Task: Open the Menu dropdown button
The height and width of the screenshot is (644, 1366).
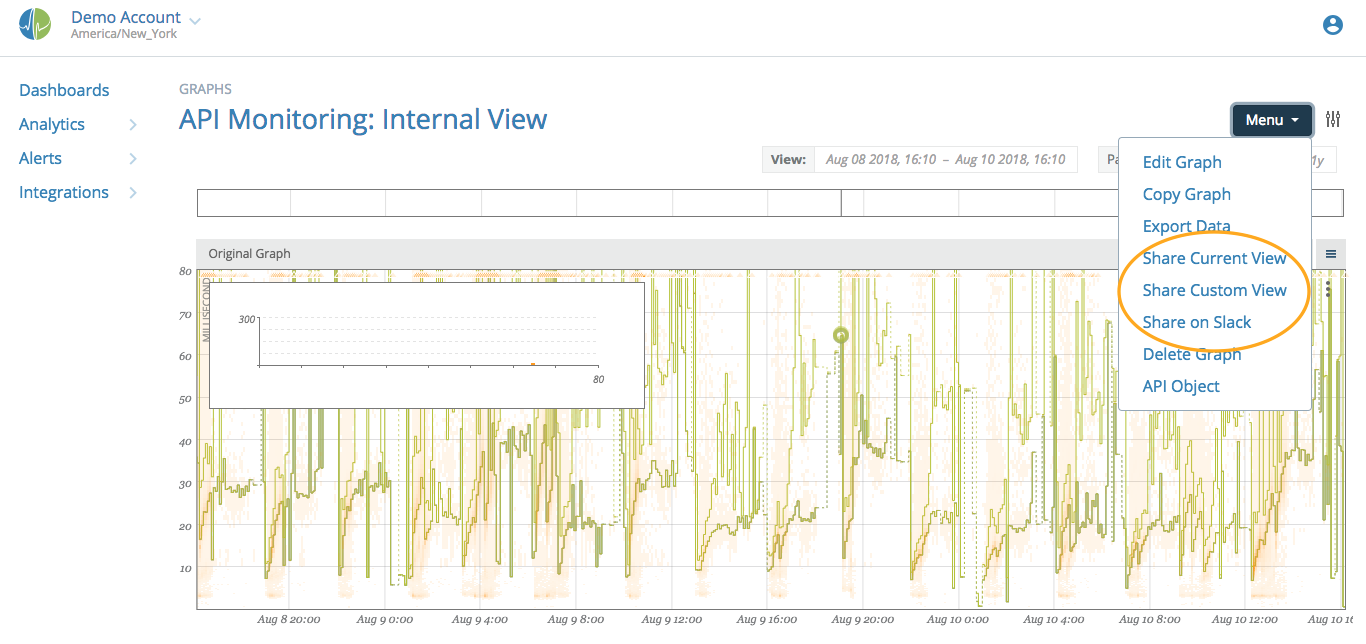Action: click(x=1271, y=119)
